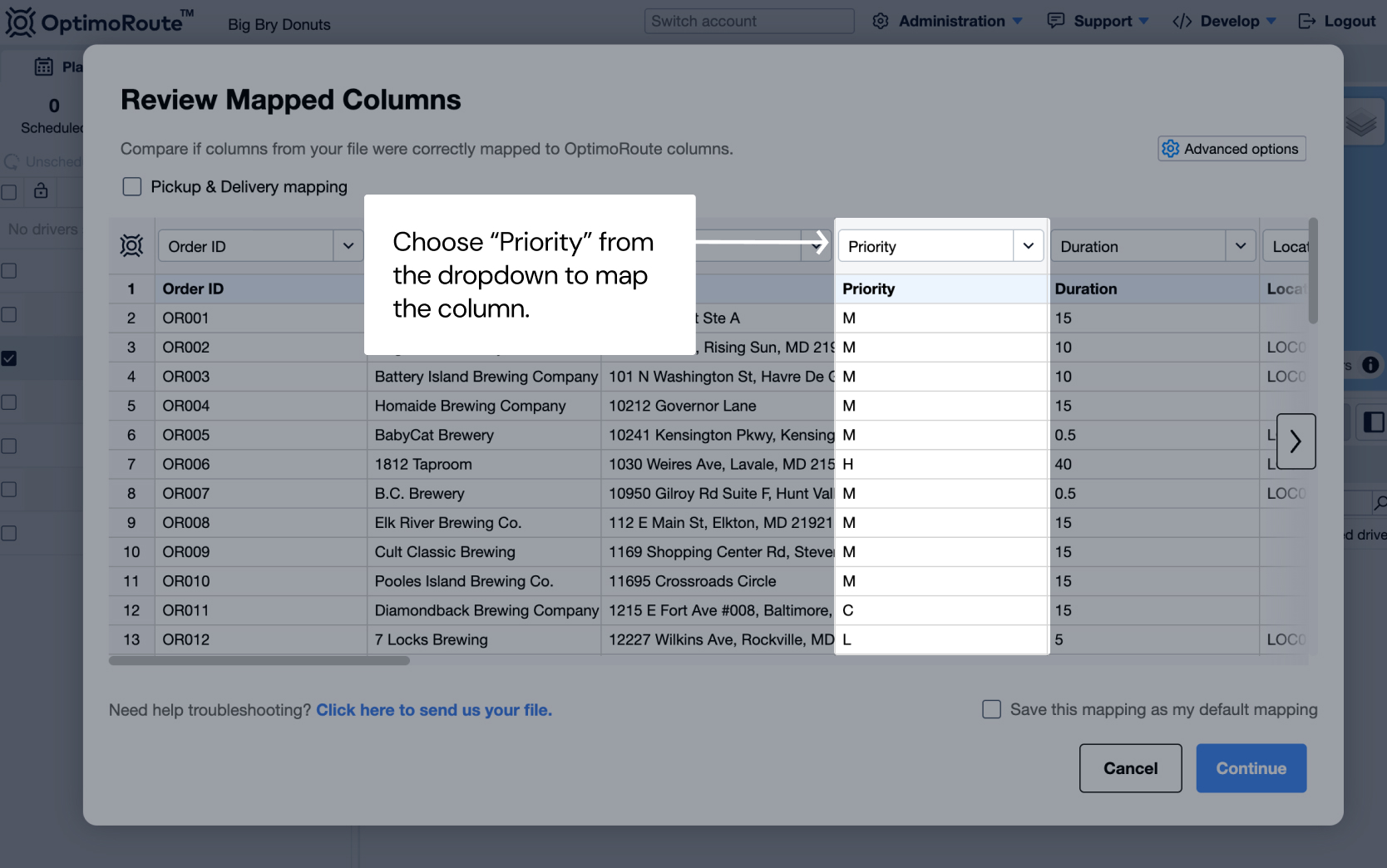Click the OptimoRoute icon in table header

point(131,246)
